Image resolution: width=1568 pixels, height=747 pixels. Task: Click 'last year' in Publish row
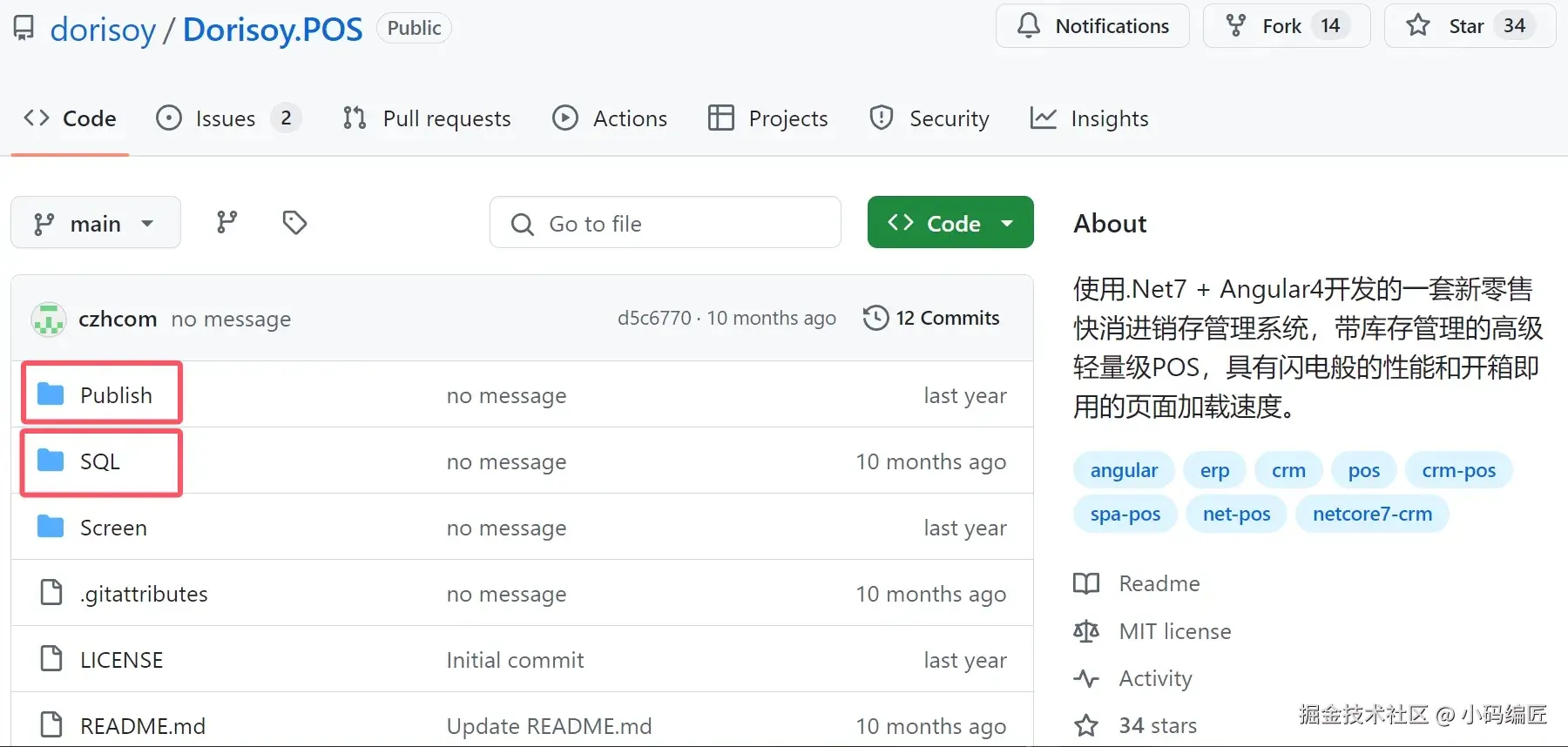(x=965, y=395)
